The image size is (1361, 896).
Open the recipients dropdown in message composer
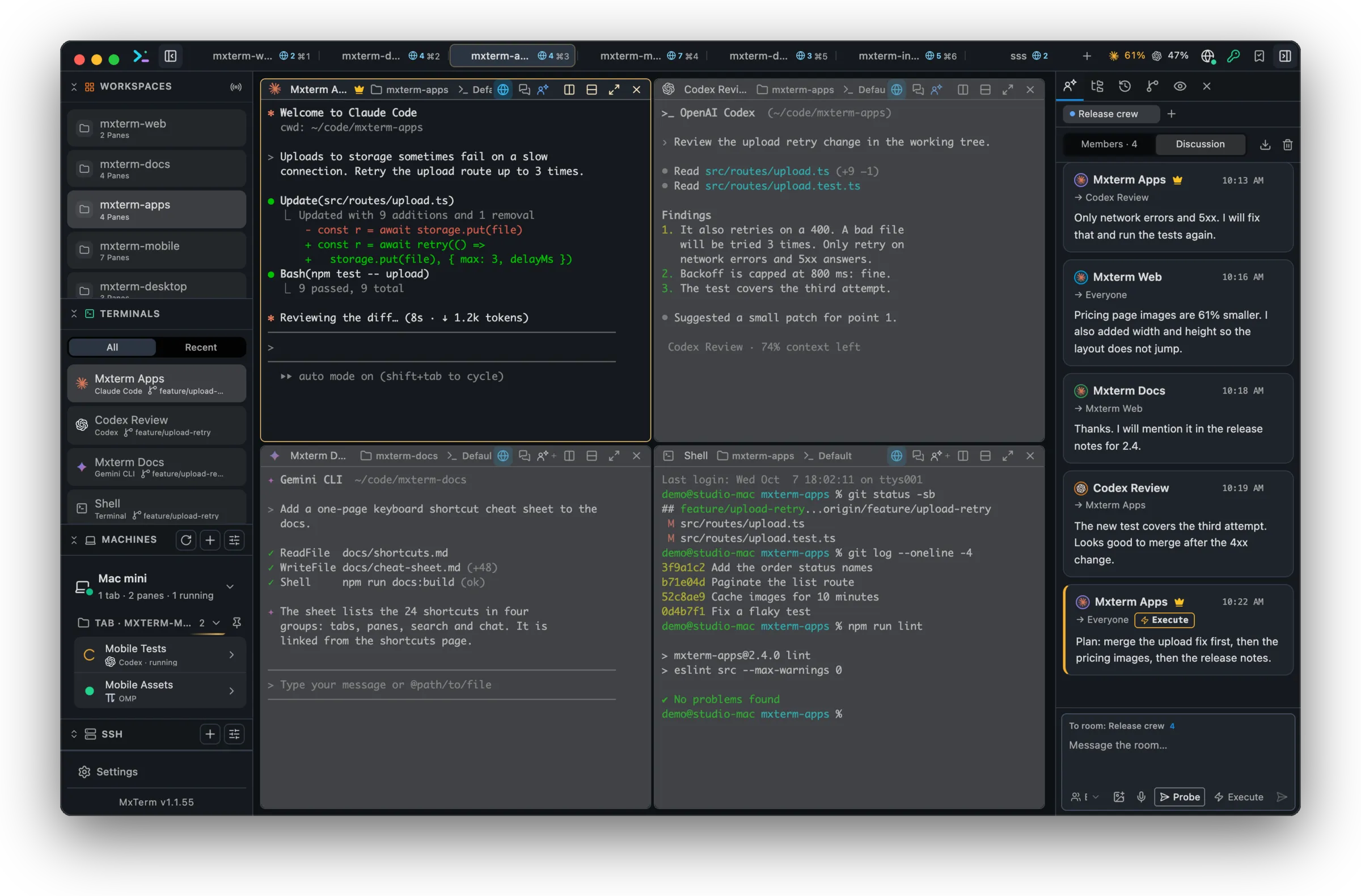click(1084, 797)
